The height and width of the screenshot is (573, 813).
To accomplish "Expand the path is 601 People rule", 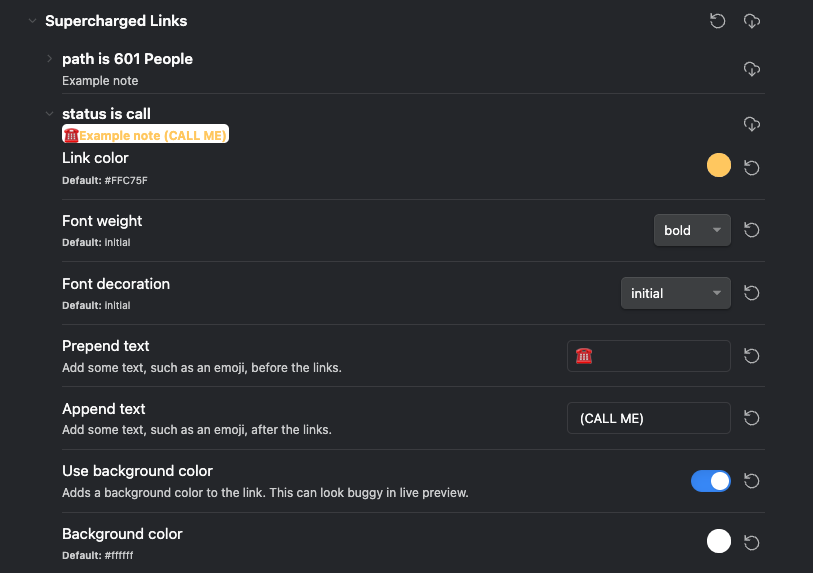I will (49, 59).
